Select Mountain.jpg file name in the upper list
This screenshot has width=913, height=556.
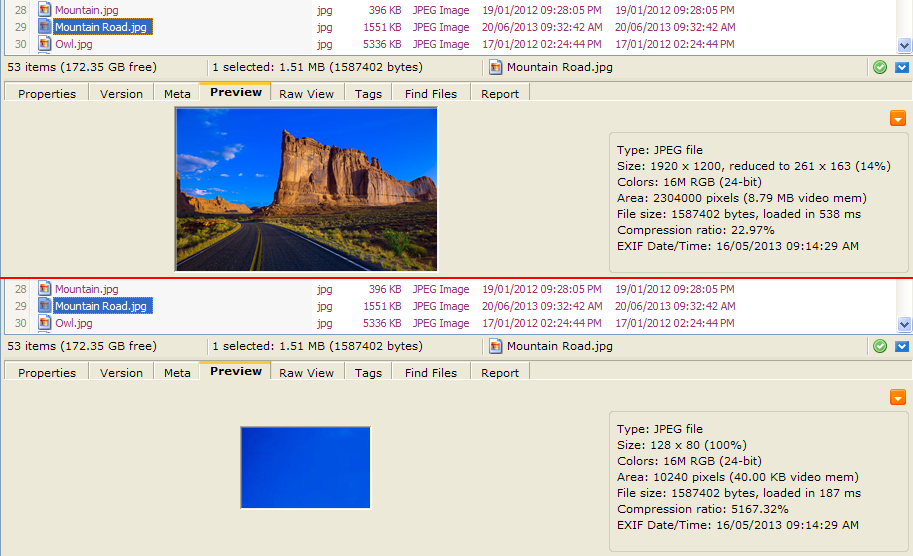pyautogui.click(x=87, y=10)
